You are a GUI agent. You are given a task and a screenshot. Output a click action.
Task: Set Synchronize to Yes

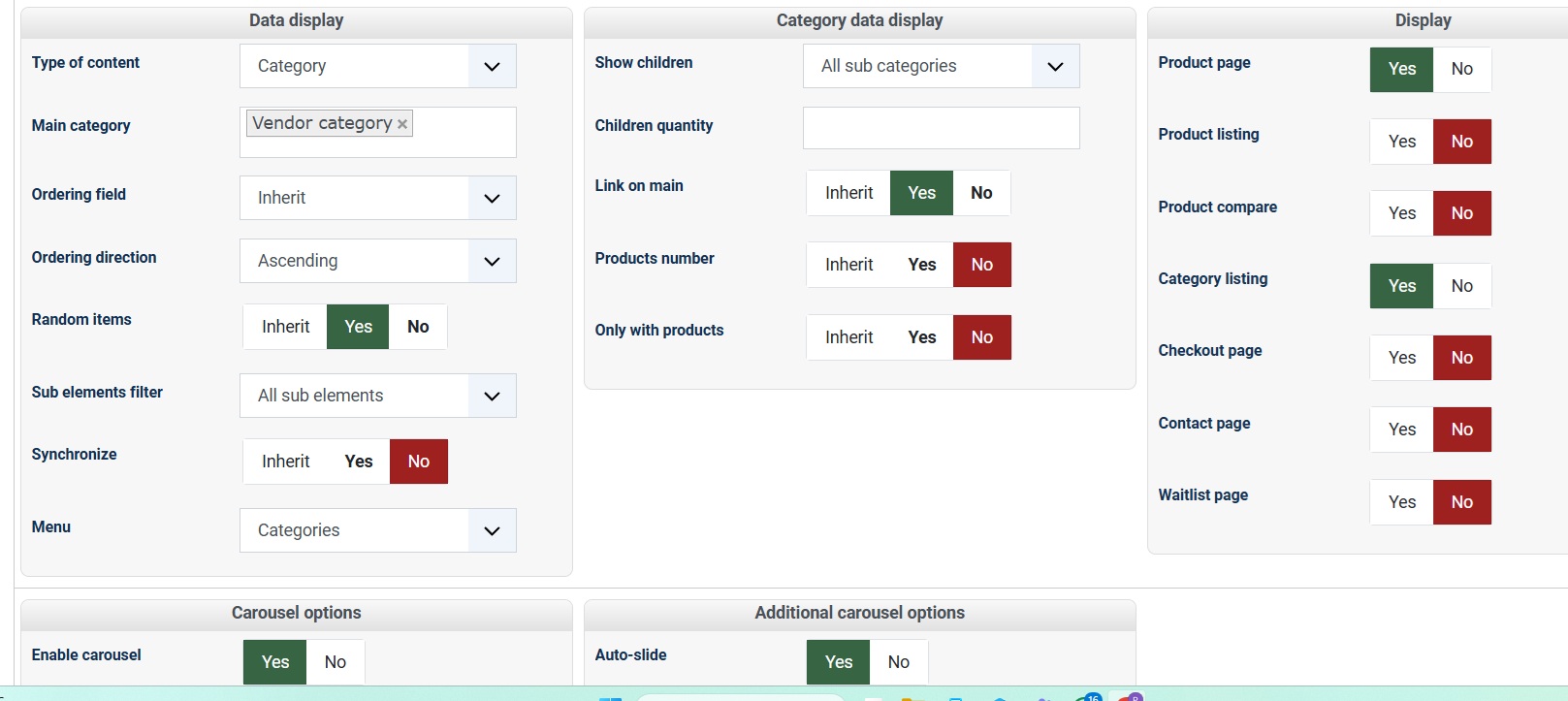tap(359, 462)
